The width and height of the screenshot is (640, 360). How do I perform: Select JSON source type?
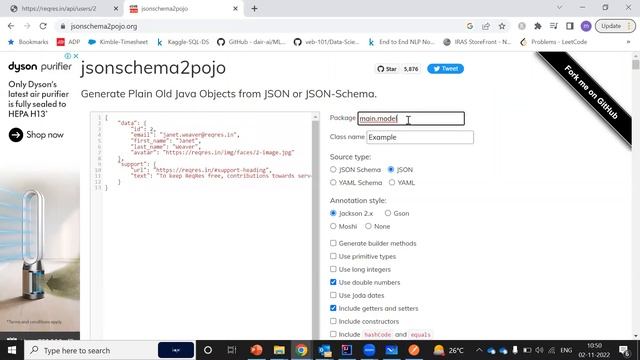391,169
